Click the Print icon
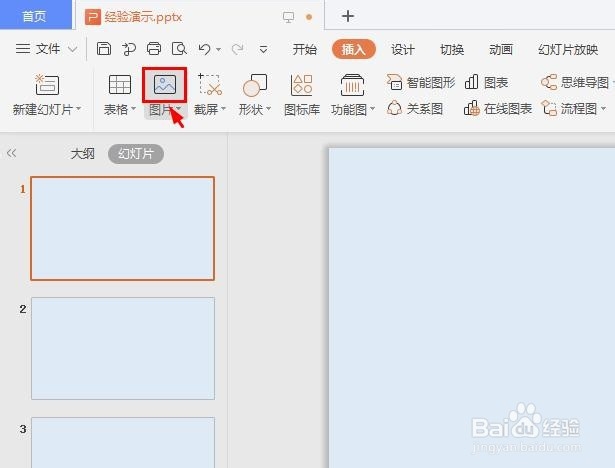The height and width of the screenshot is (468, 615). coord(154,49)
